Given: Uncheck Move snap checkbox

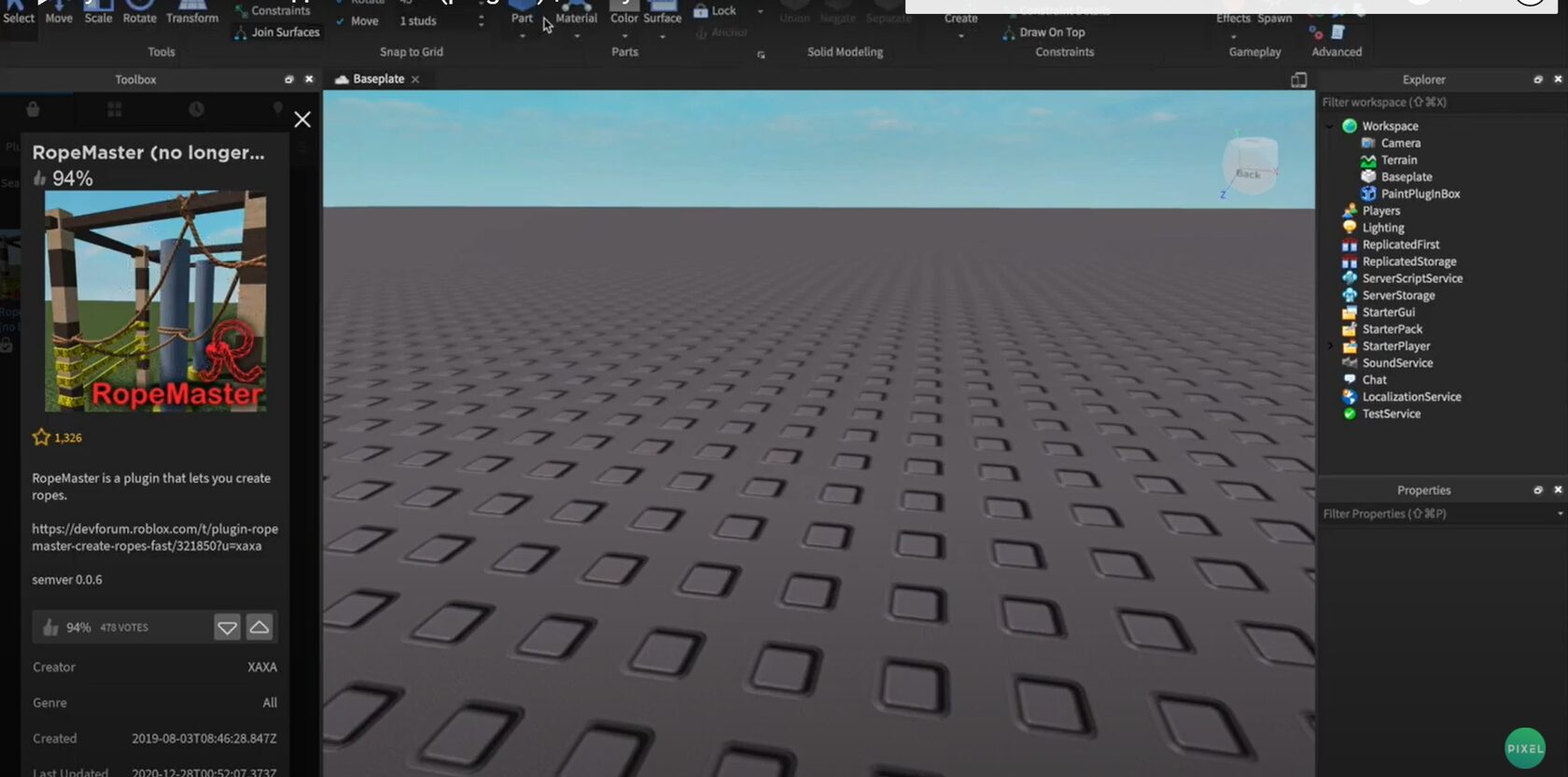Looking at the screenshot, I should (340, 21).
